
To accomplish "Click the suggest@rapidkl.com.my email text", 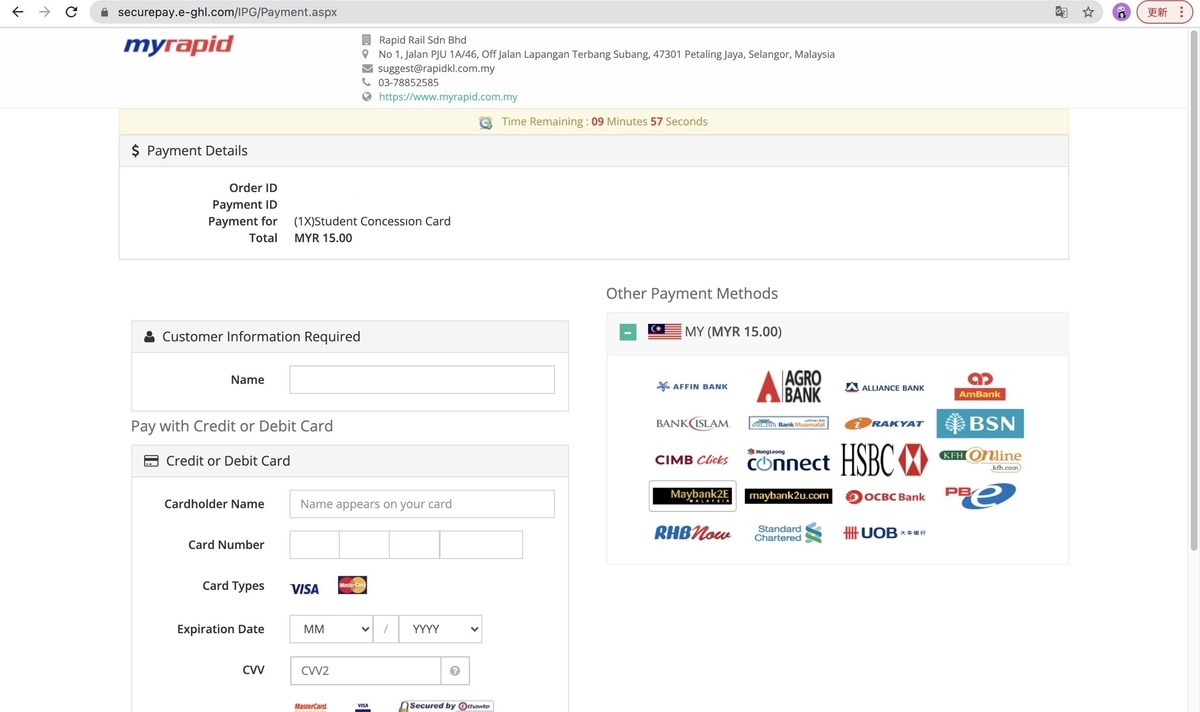I will tap(436, 68).
